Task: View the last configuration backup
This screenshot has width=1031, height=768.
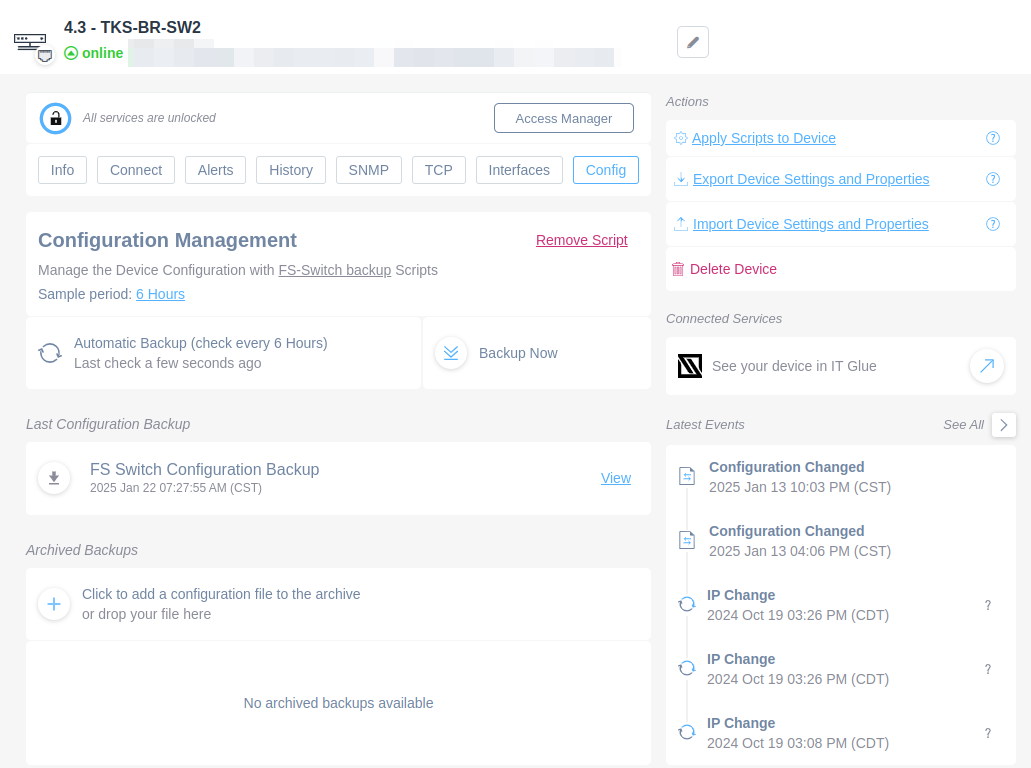Action: 615,478
